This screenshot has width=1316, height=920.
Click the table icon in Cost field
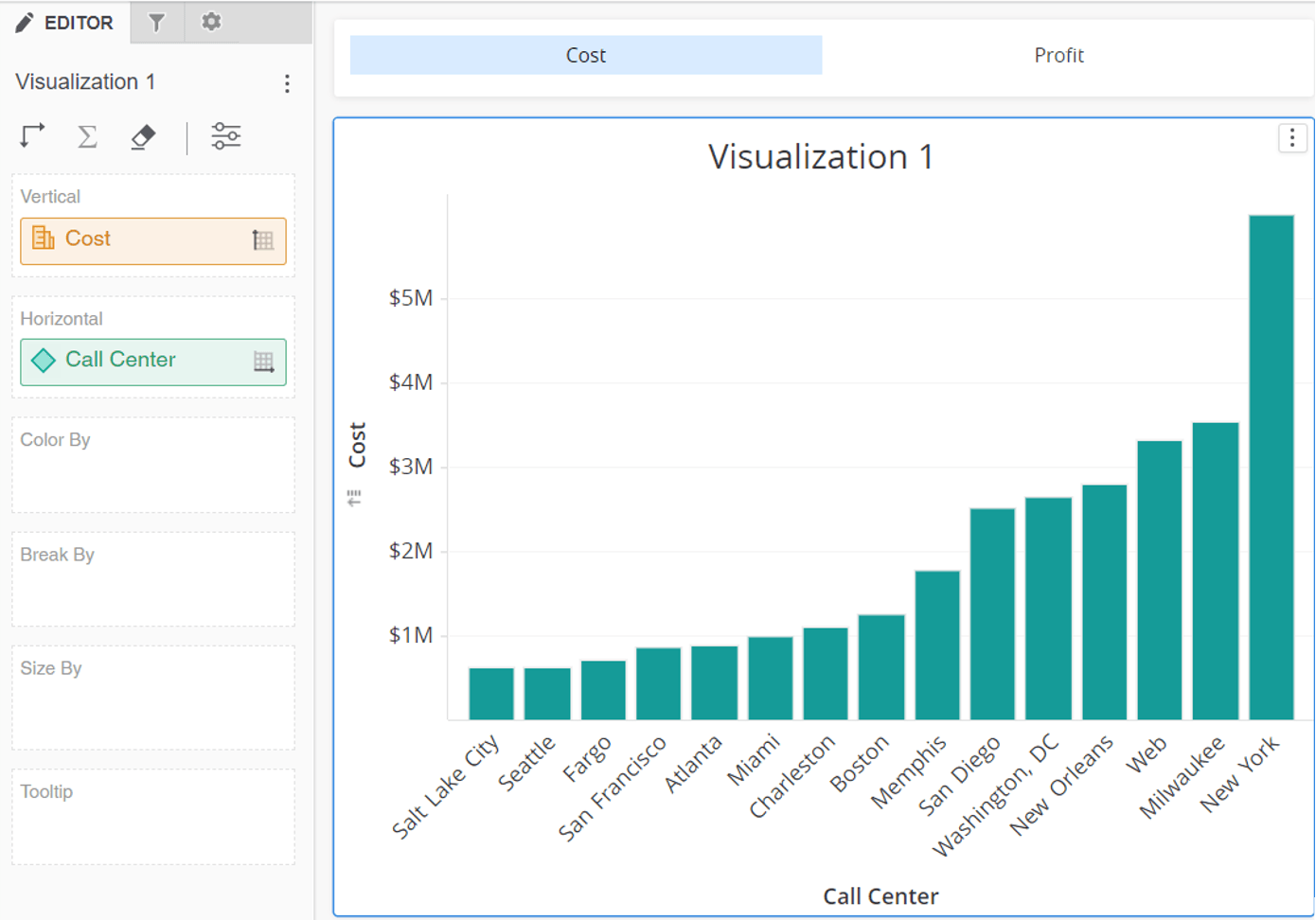(263, 240)
